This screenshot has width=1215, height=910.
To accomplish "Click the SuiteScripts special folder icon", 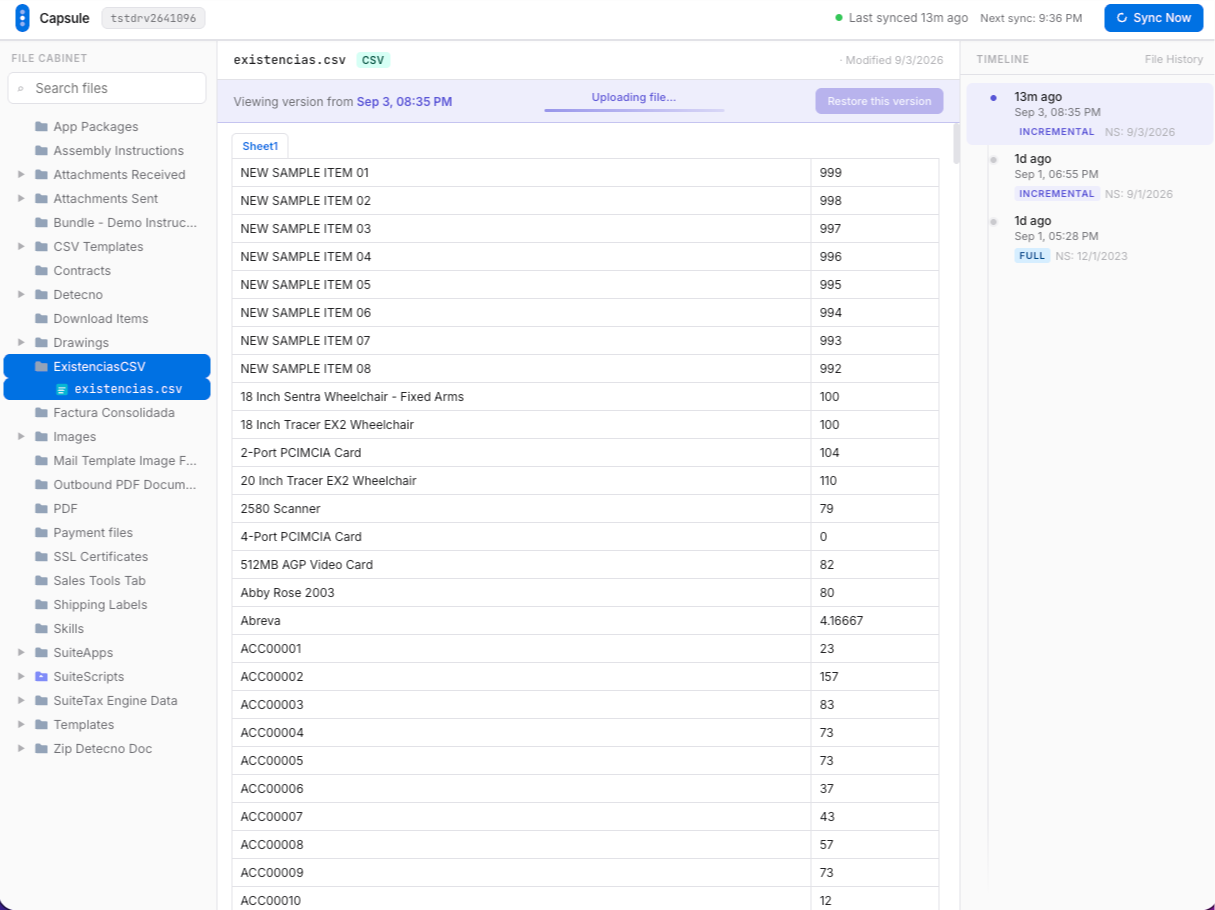I will pos(41,677).
